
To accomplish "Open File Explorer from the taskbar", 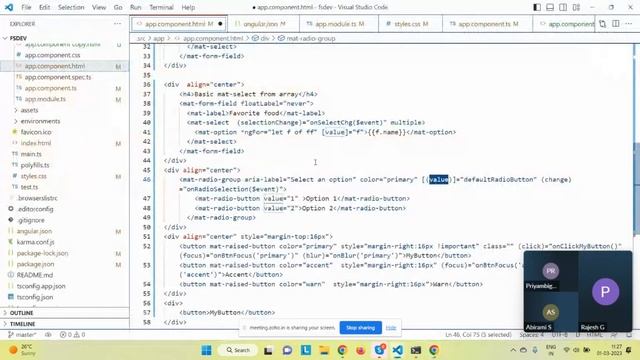I will click(x=324, y=350).
